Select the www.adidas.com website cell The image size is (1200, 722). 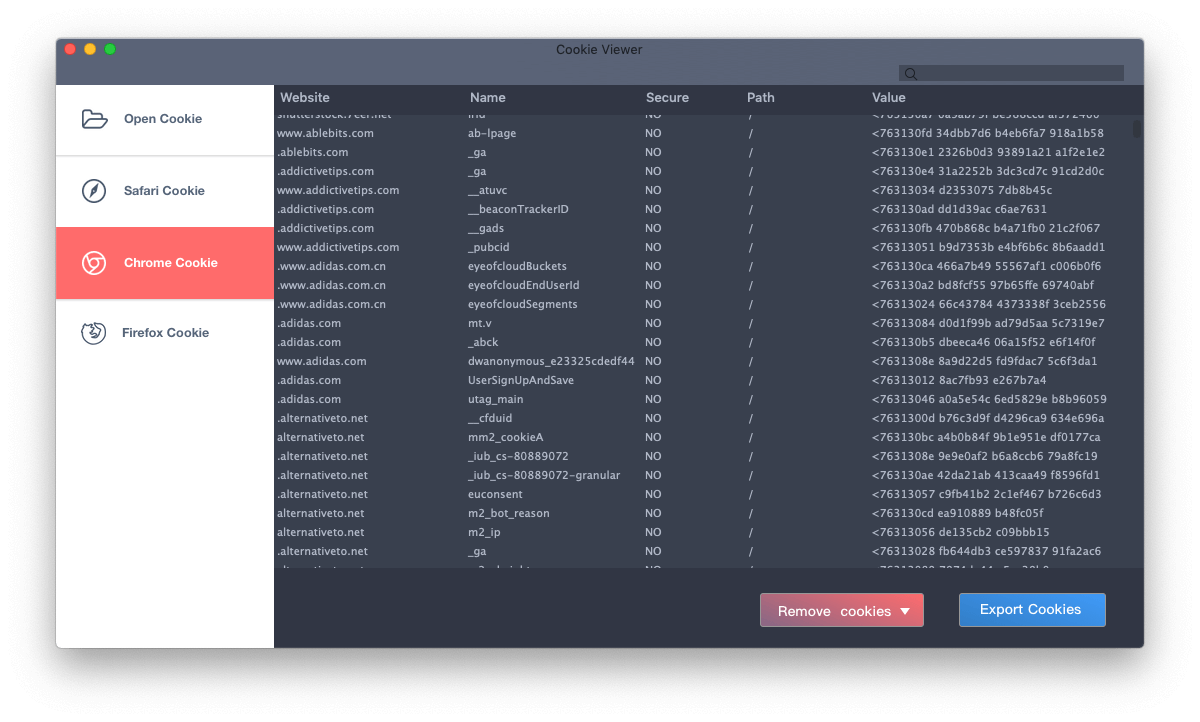tap(322, 361)
